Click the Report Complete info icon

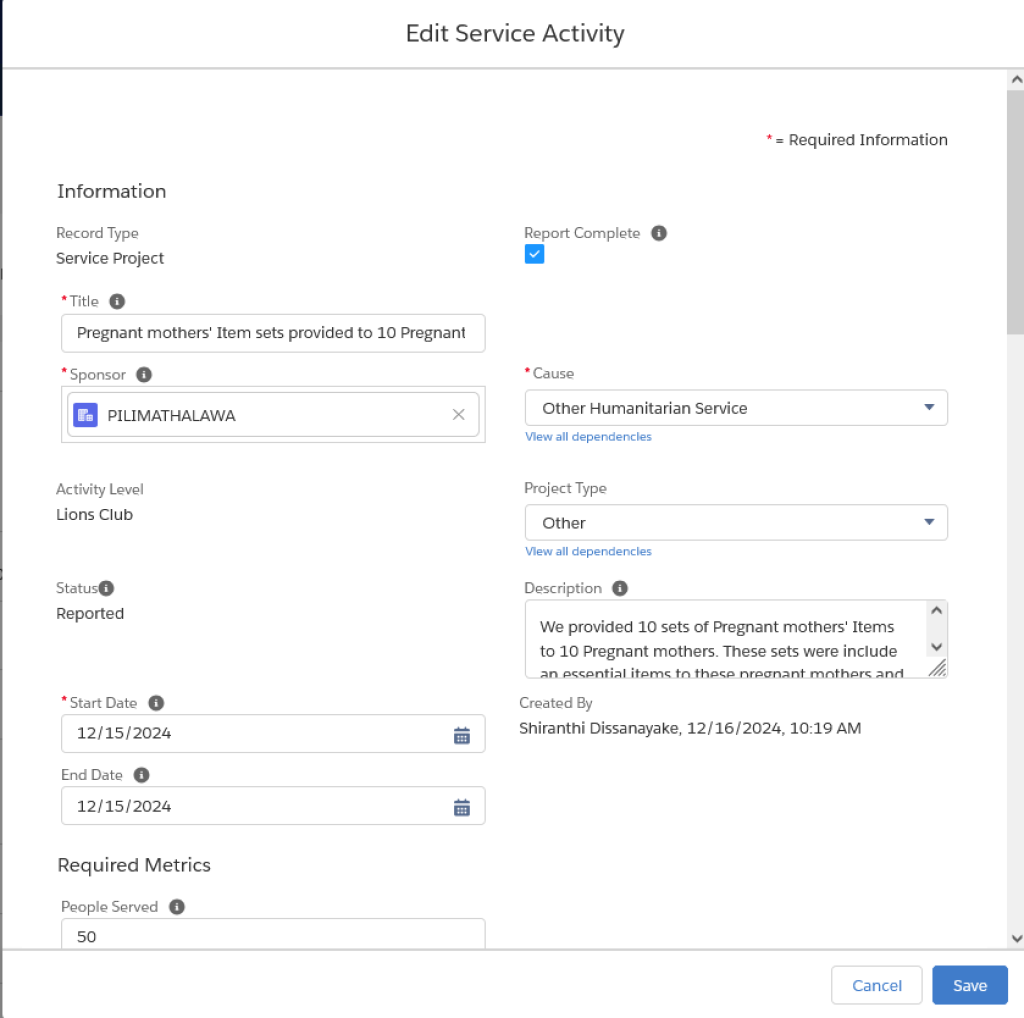click(659, 233)
